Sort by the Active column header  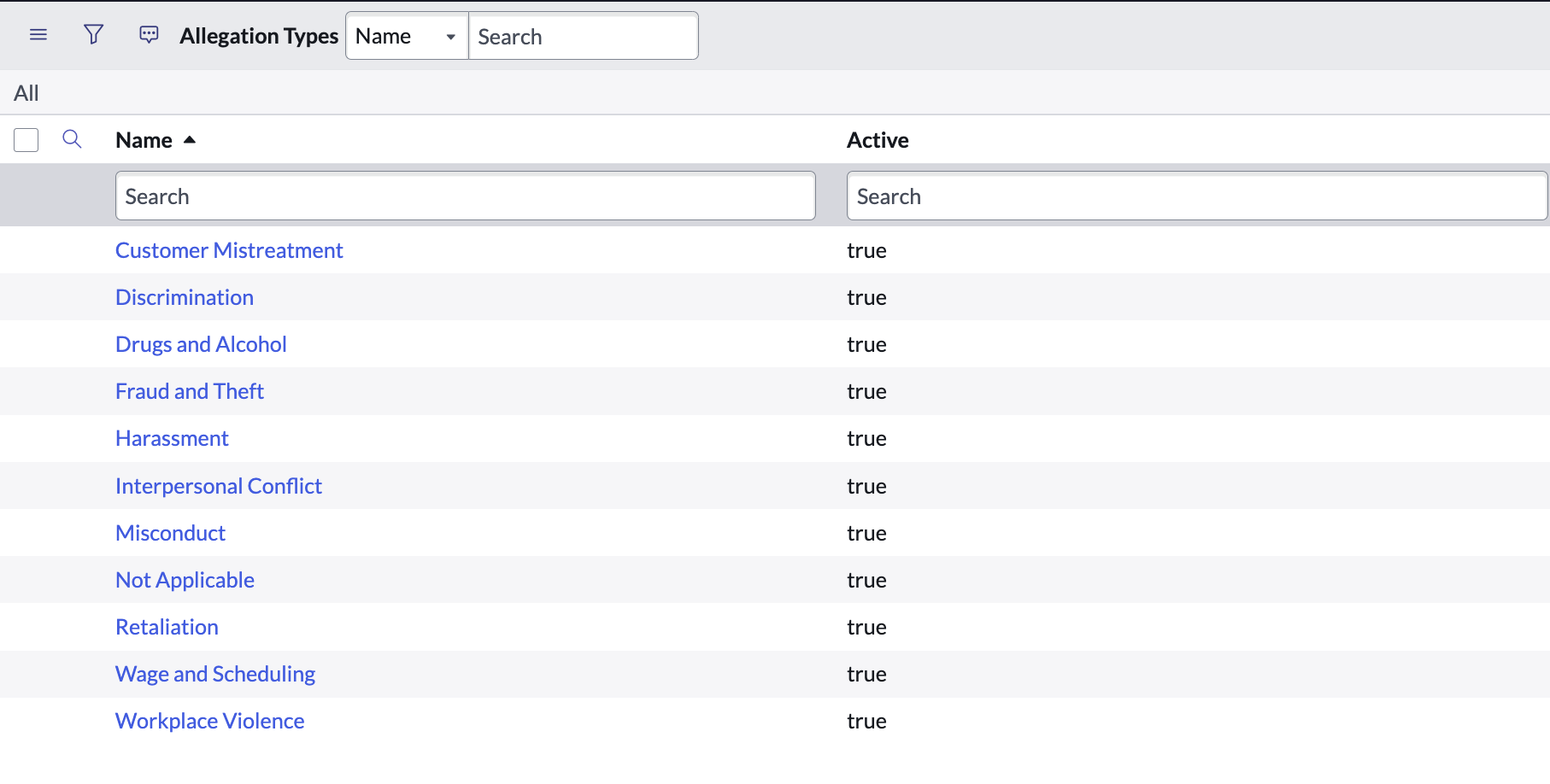coord(878,140)
